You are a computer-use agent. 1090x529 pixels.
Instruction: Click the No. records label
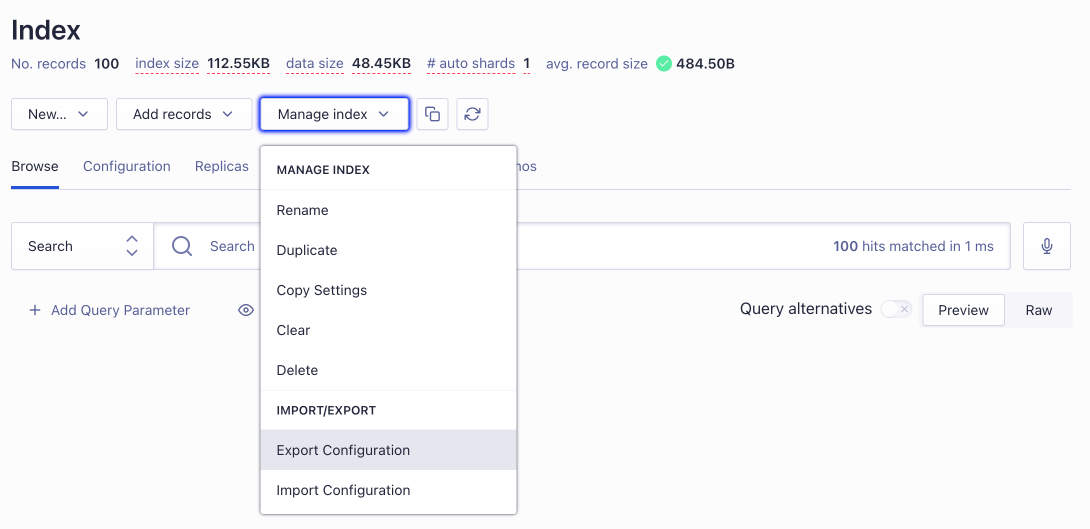[49, 64]
